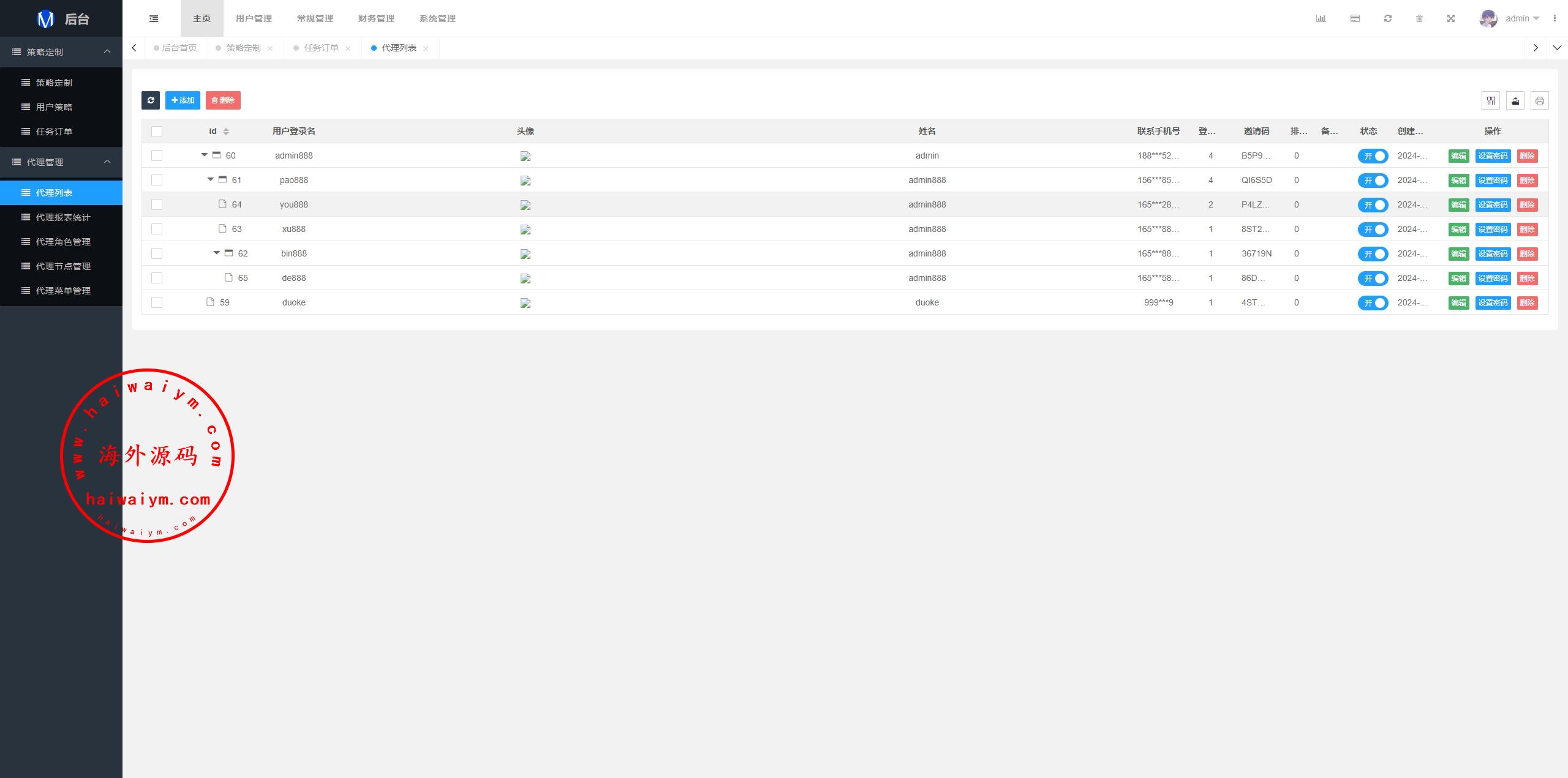This screenshot has width=1568, height=778.
Task: Click the sidebar collapse menu icon
Action: pos(154,18)
